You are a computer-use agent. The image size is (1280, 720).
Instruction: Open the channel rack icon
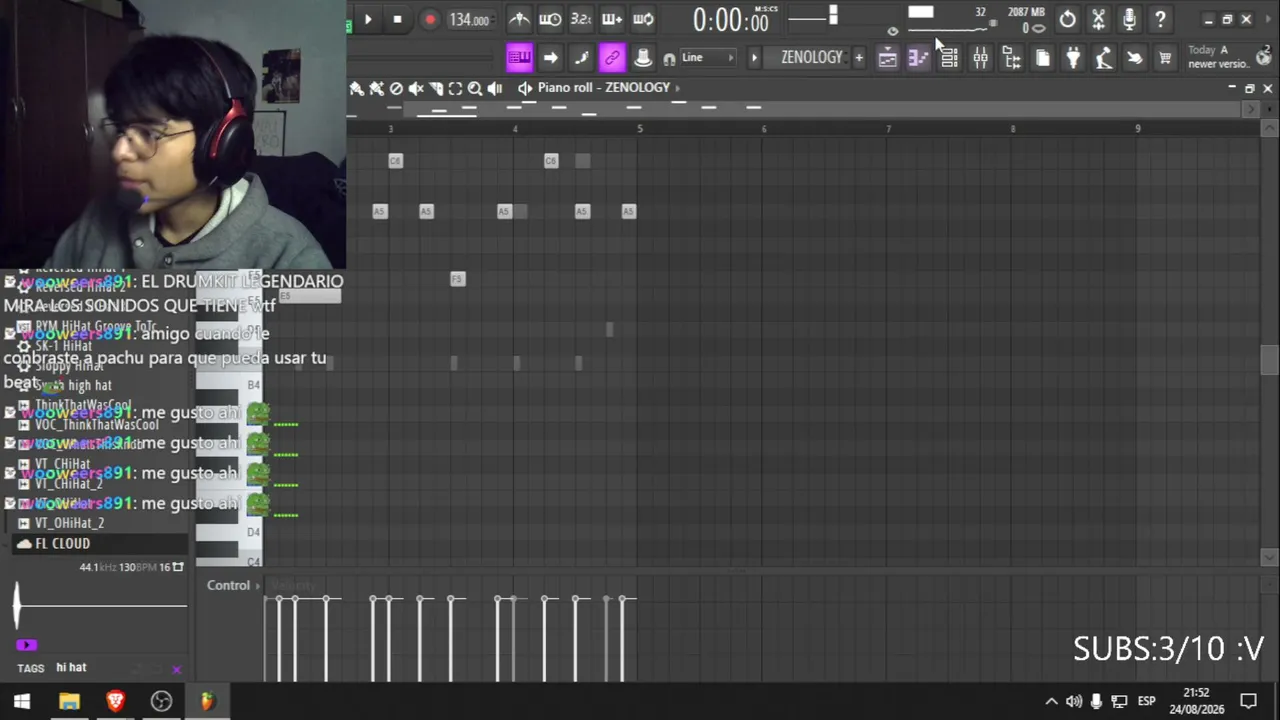(949, 58)
